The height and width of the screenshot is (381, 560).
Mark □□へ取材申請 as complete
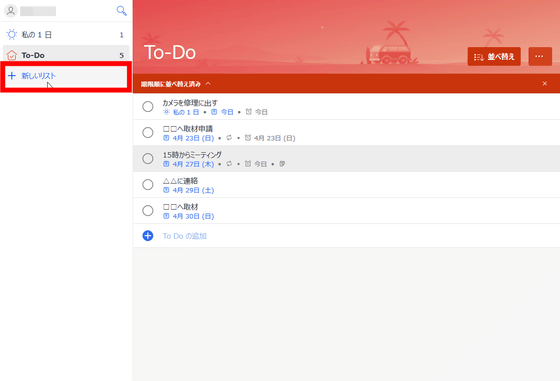point(148,132)
